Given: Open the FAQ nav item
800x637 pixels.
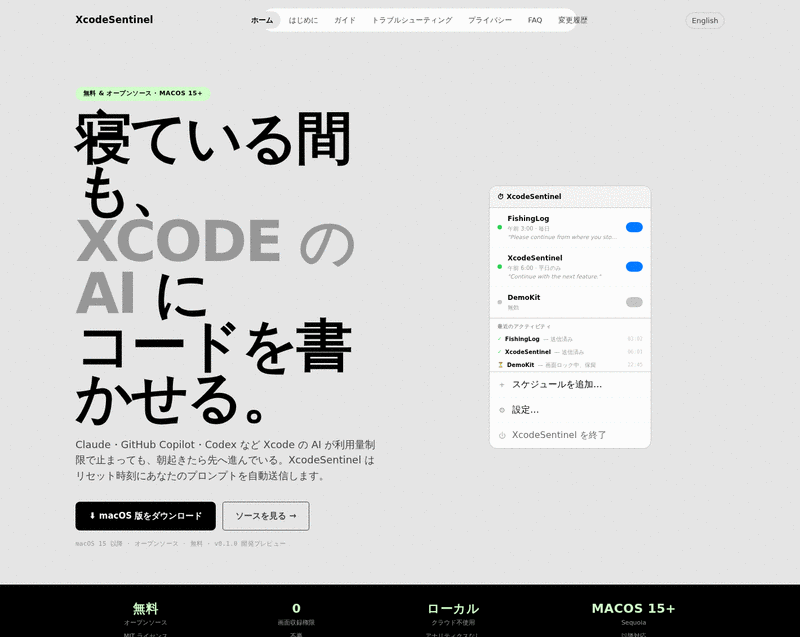Looking at the screenshot, I should click(x=535, y=20).
